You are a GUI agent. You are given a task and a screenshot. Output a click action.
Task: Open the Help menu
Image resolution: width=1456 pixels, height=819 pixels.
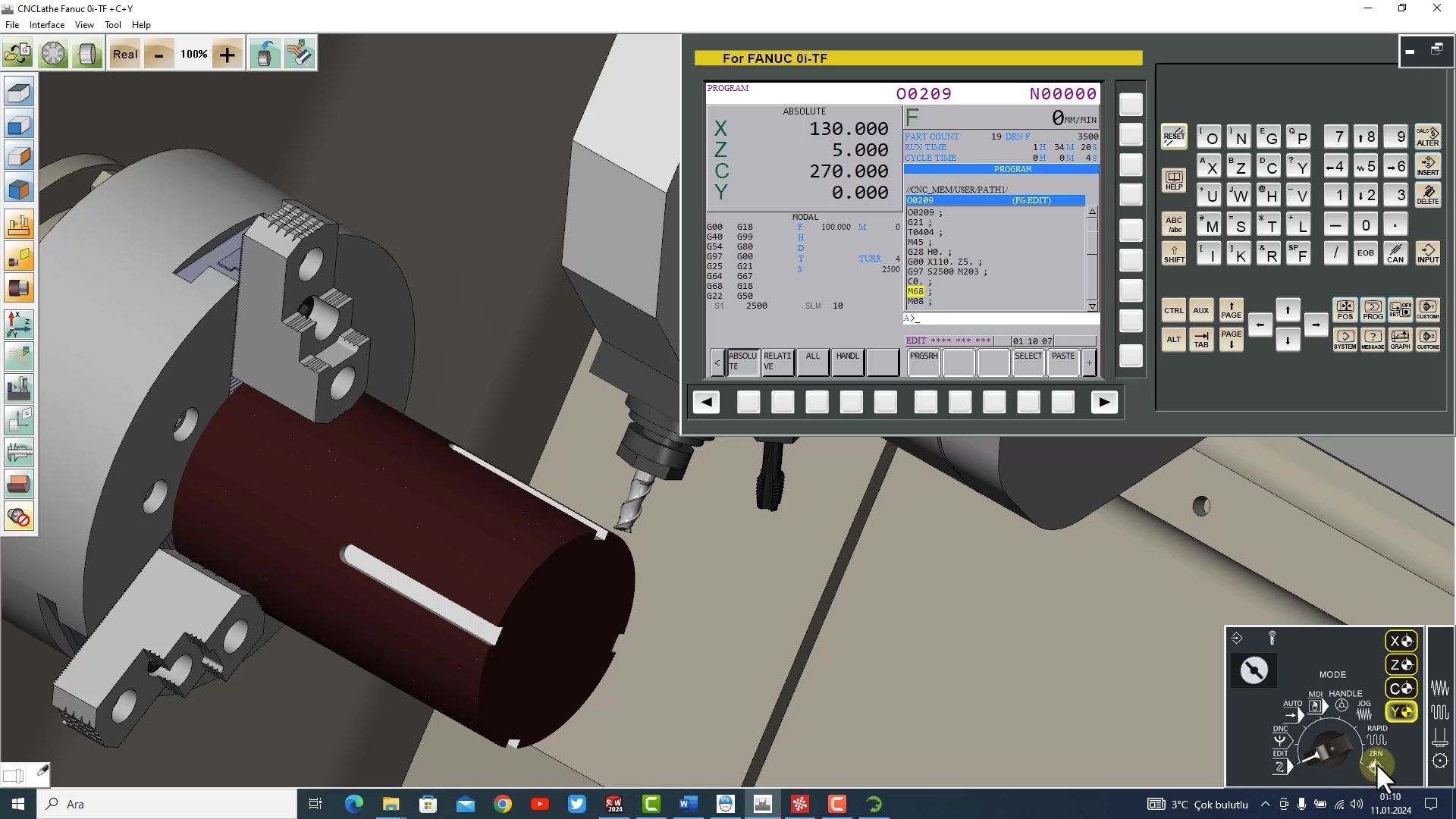click(x=141, y=25)
